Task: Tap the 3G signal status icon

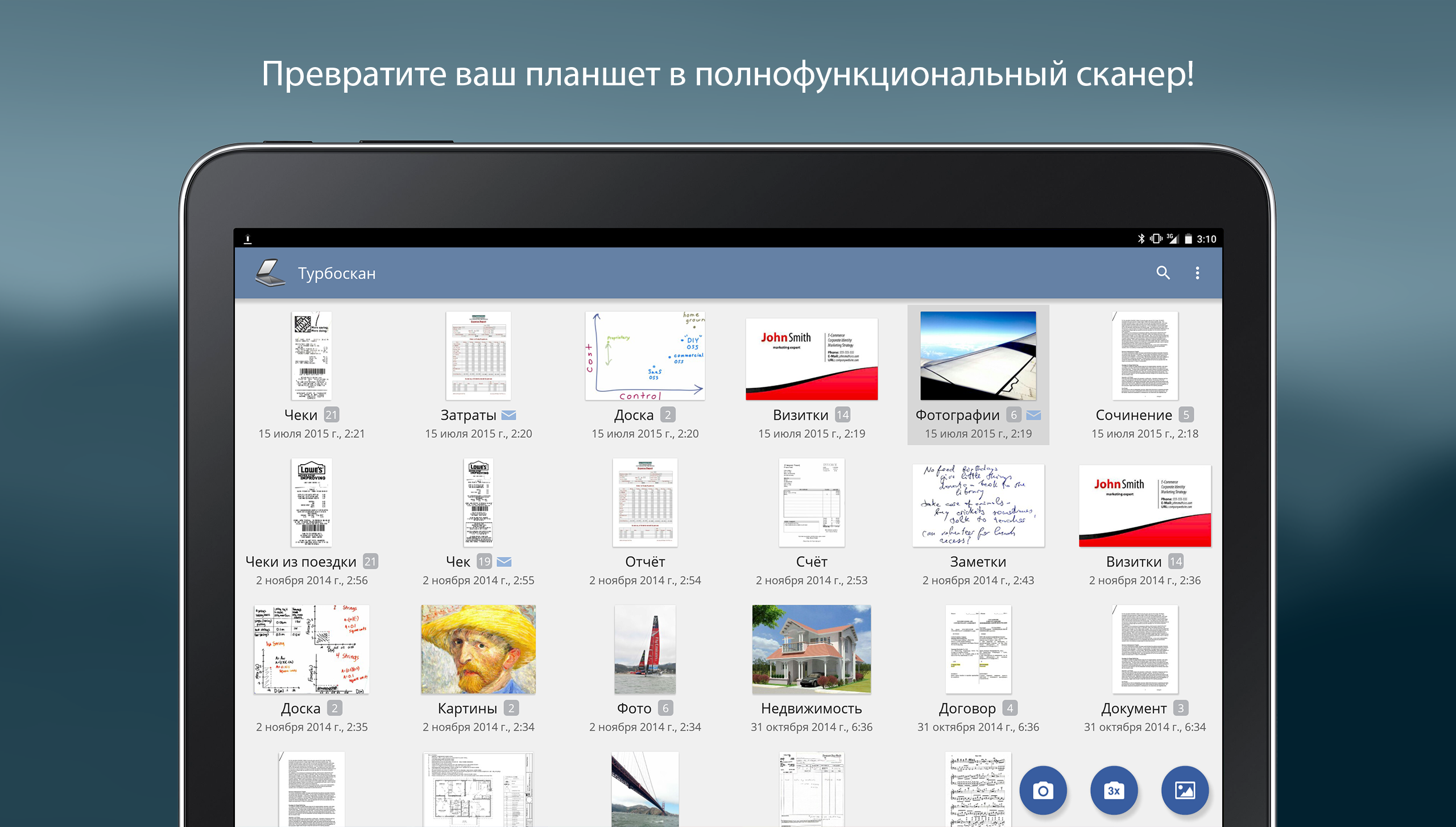Action: point(1173,238)
